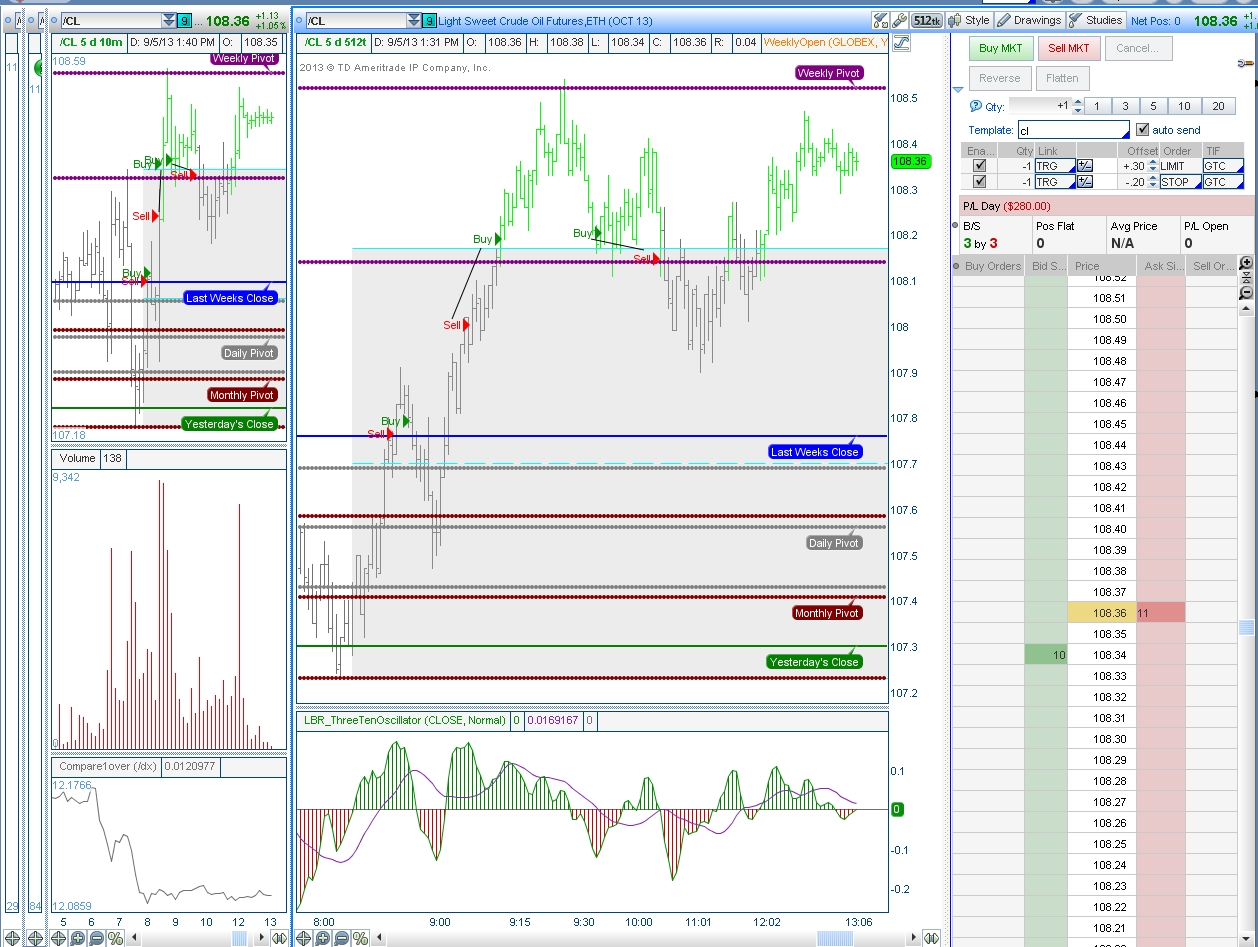Open the Template cl dropdown
1258x947 pixels.
[1073, 130]
